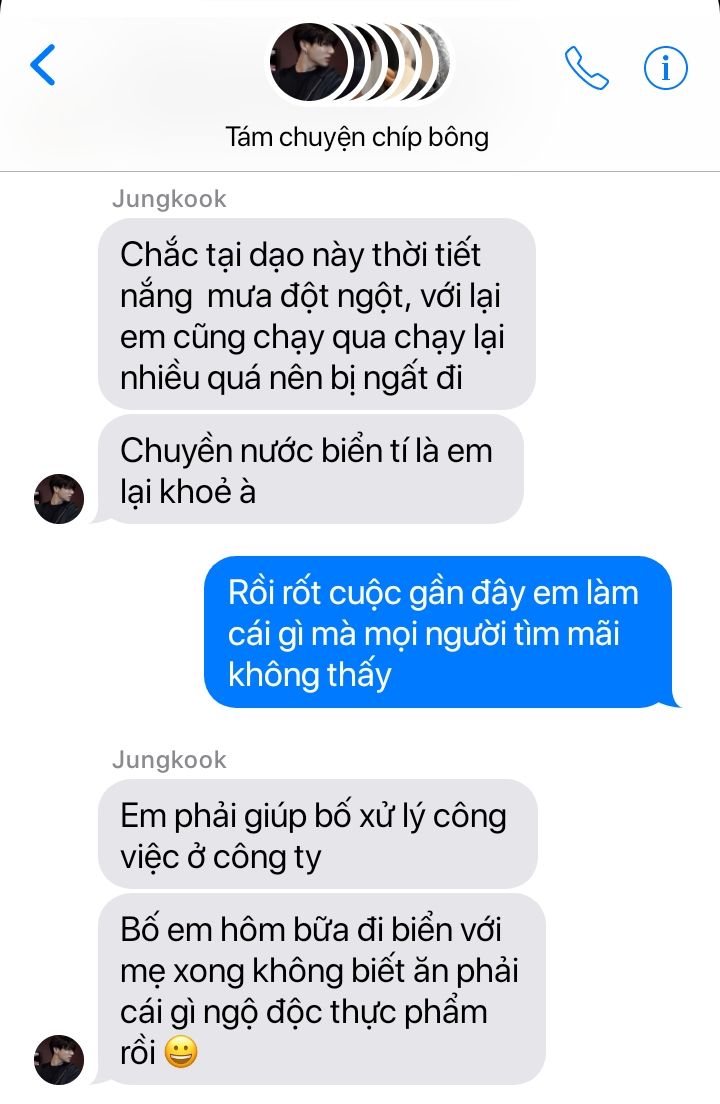Tap the front avatar in the group header
Screen dimensions: 720x1104
pos(309,62)
